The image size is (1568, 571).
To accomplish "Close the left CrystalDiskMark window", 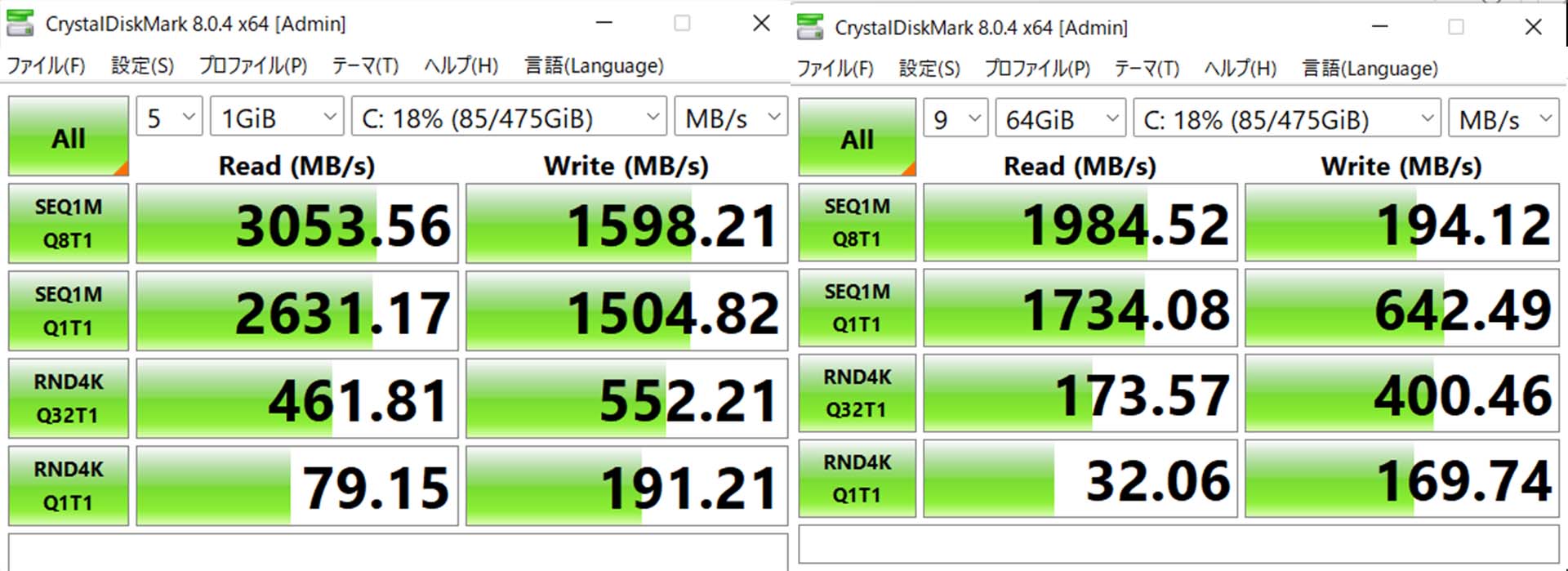I will [x=761, y=23].
